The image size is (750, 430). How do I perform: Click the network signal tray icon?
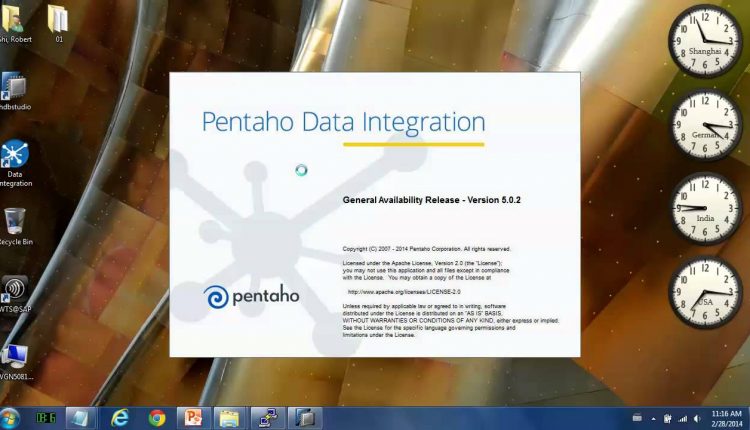(683, 419)
